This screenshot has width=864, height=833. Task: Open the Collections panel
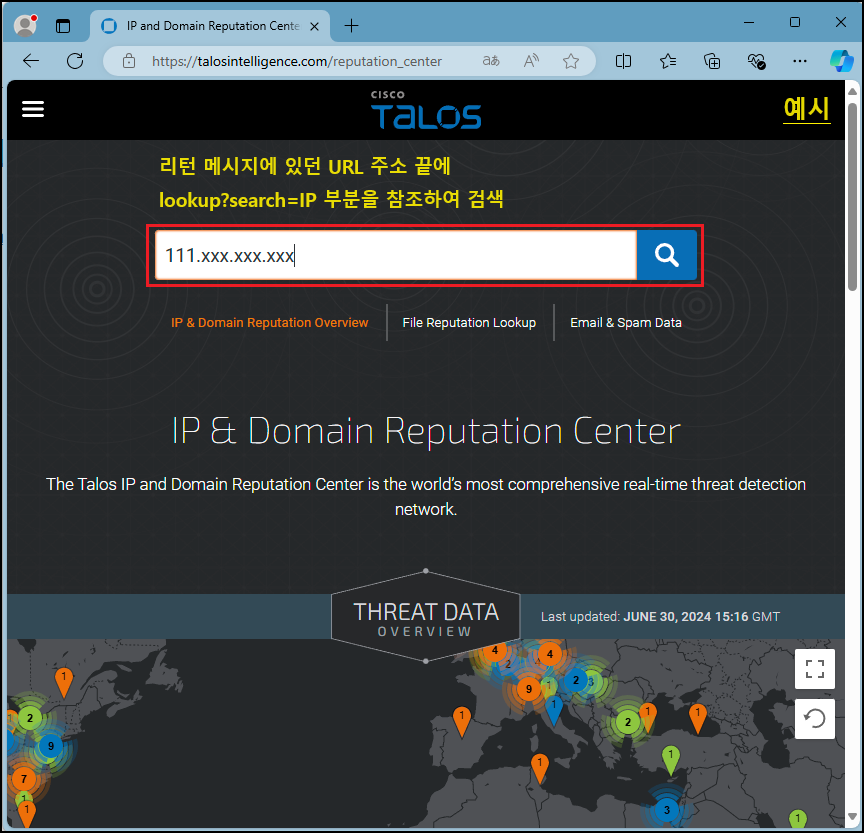point(712,61)
